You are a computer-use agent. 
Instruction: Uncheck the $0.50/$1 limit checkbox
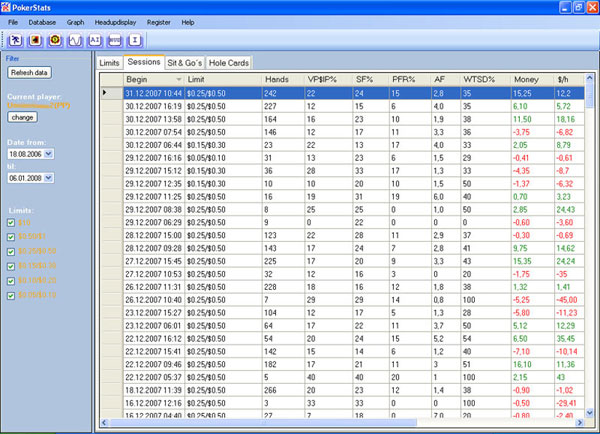coord(11,237)
